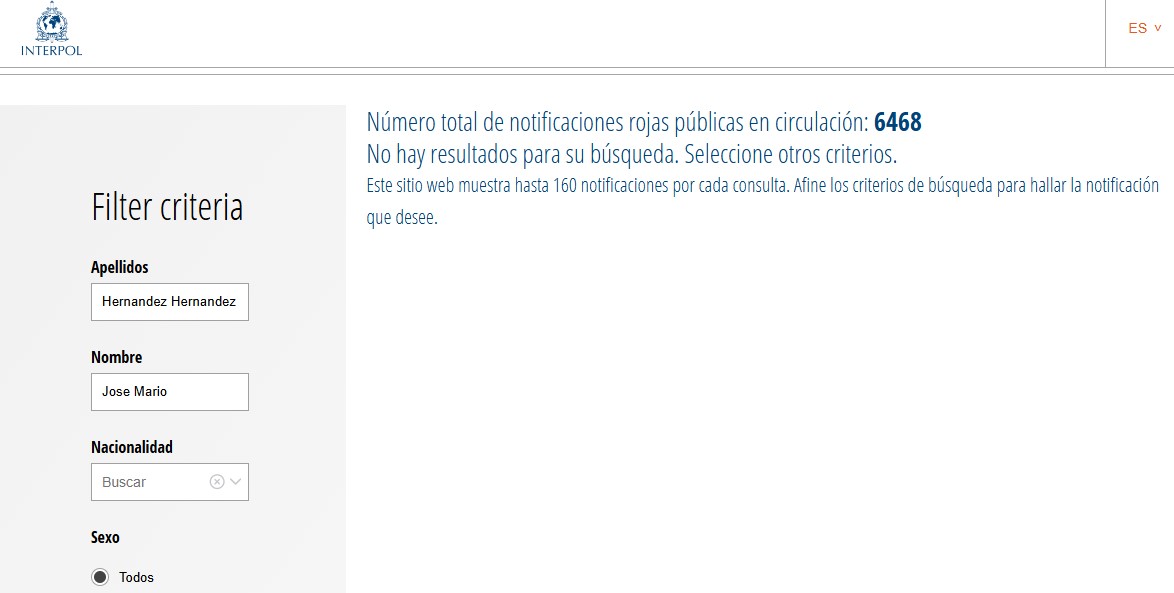Expand the language menu using the arrow beside ES

click(x=1158, y=28)
